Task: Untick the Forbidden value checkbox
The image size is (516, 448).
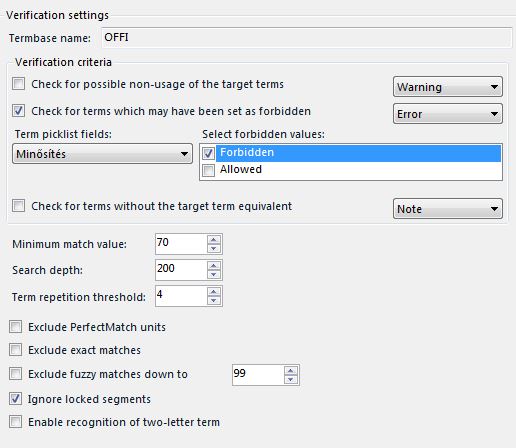Action: click(x=208, y=153)
